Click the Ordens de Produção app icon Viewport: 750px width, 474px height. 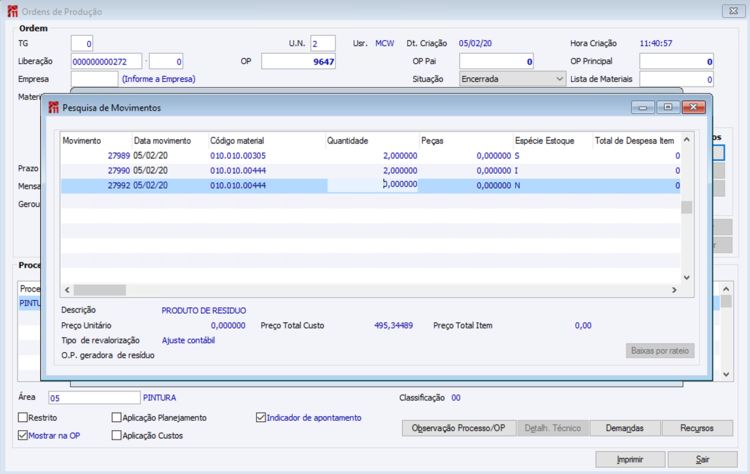click(x=12, y=11)
